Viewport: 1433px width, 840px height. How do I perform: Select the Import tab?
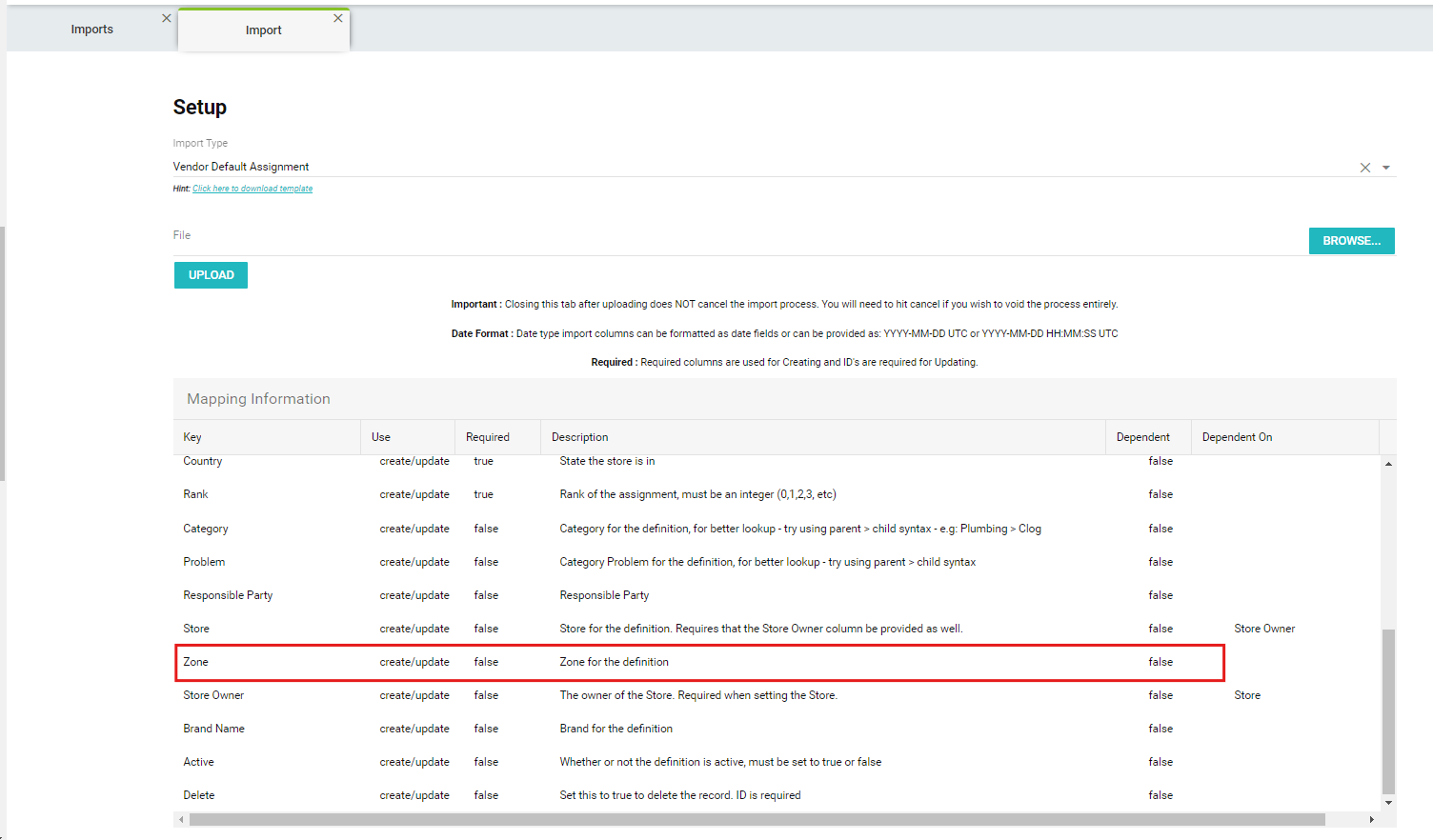pyautogui.click(x=263, y=30)
